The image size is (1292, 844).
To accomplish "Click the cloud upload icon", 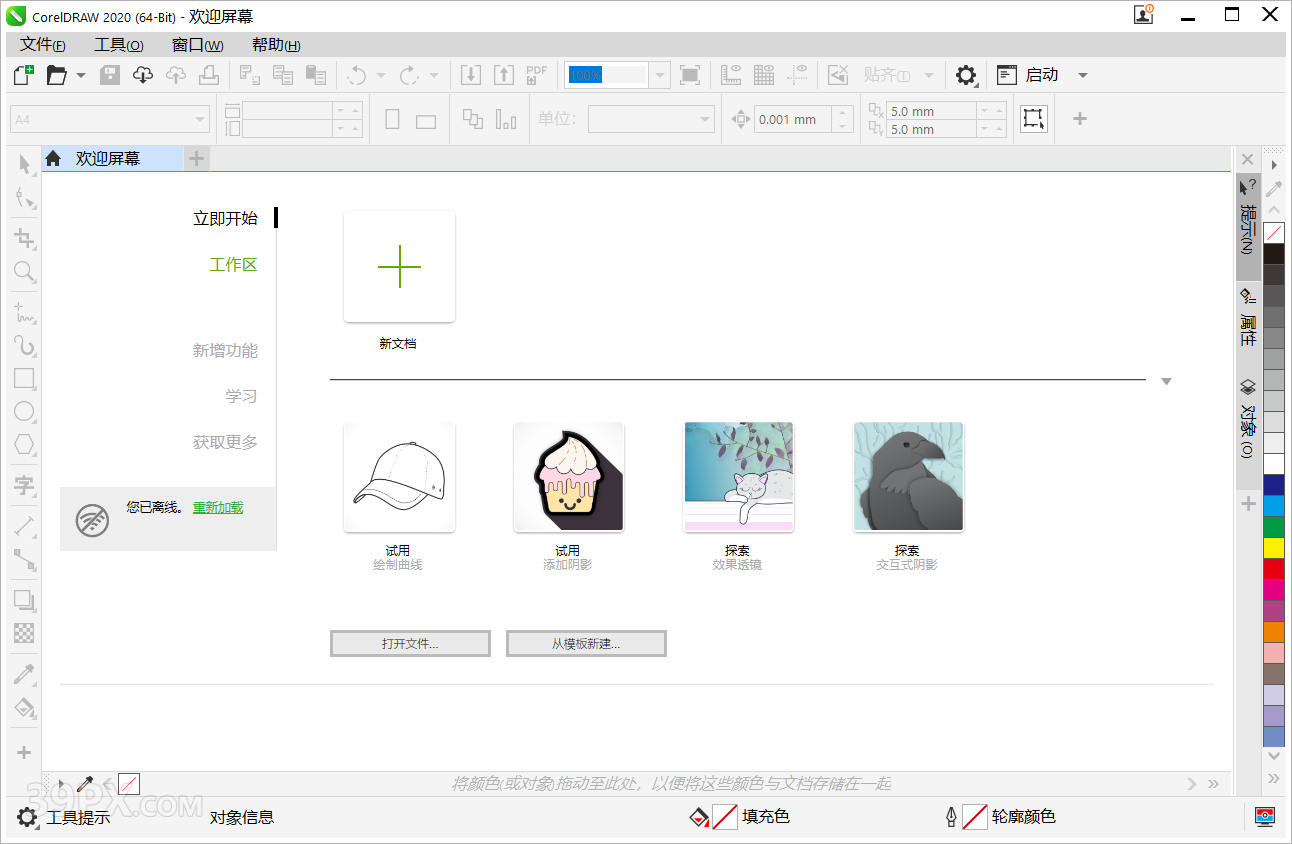I will click(176, 75).
